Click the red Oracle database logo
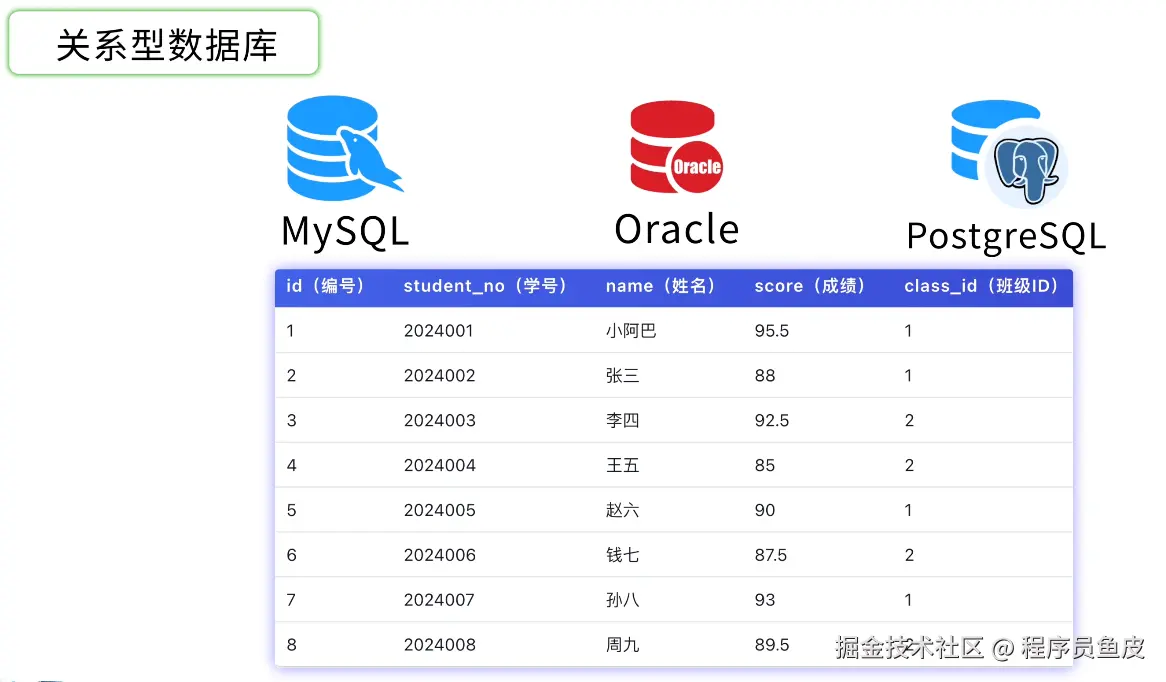1166x682 pixels. pyautogui.click(x=676, y=147)
